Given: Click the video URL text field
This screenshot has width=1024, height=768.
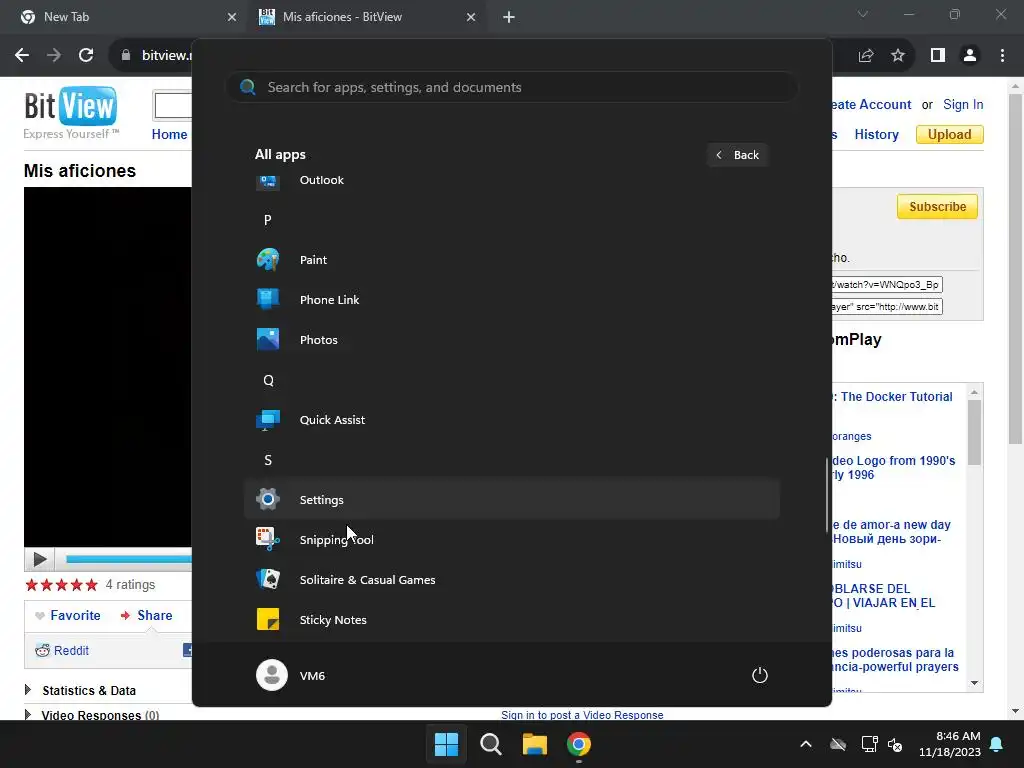Looking at the screenshot, I should [887, 285].
